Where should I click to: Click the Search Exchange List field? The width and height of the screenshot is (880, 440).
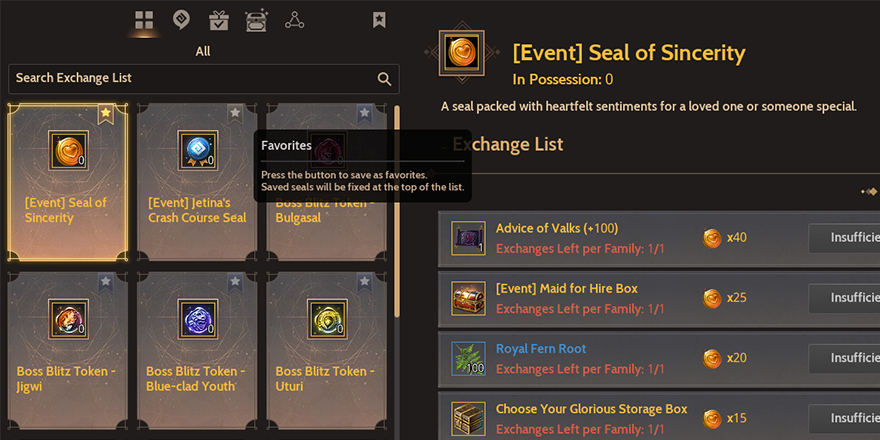190,79
